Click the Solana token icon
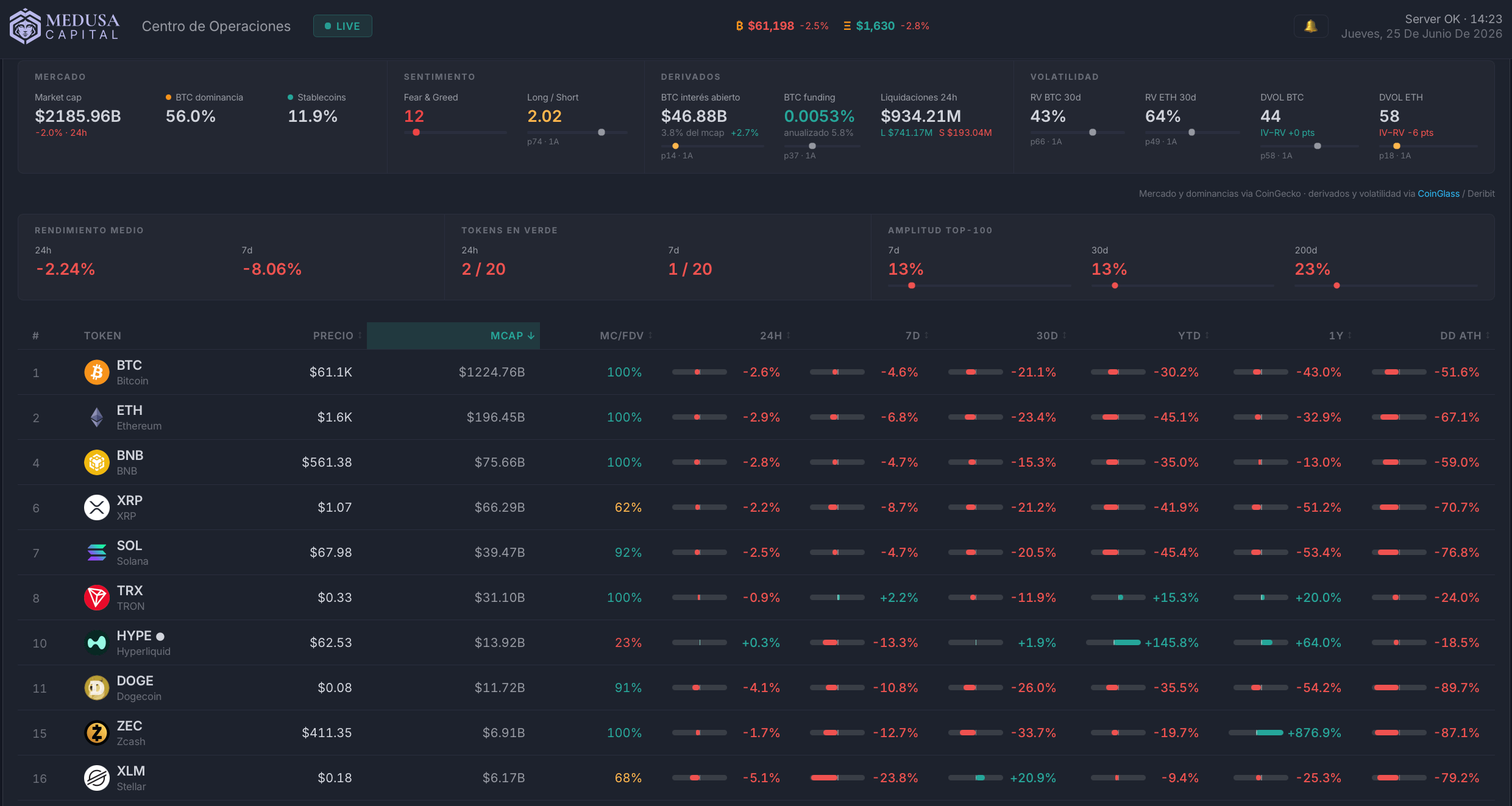 tap(97, 553)
